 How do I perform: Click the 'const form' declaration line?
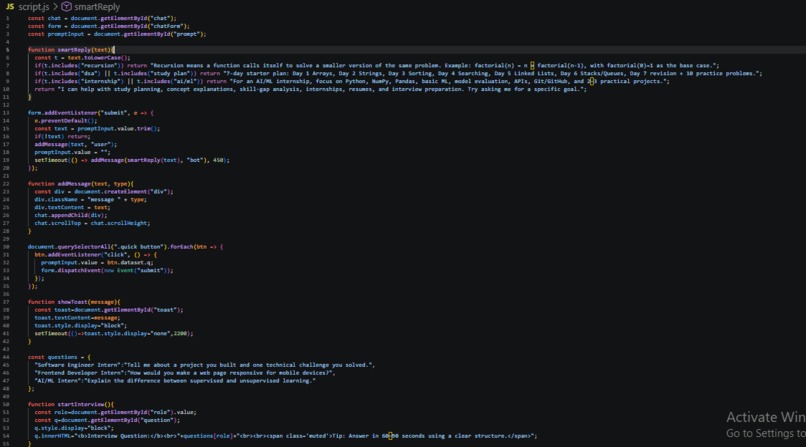point(108,26)
